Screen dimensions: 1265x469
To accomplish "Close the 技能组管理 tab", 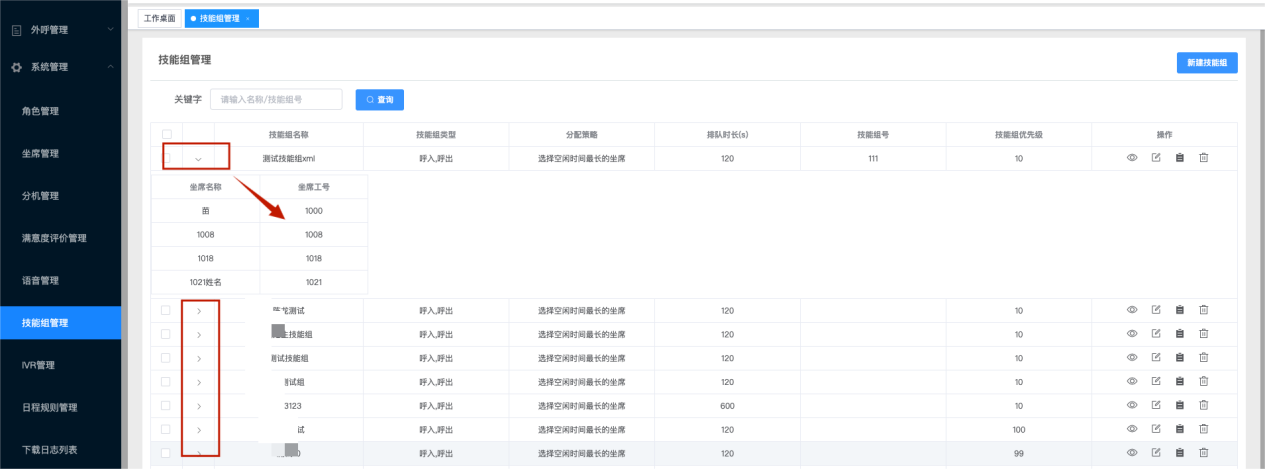I will click(x=247, y=18).
